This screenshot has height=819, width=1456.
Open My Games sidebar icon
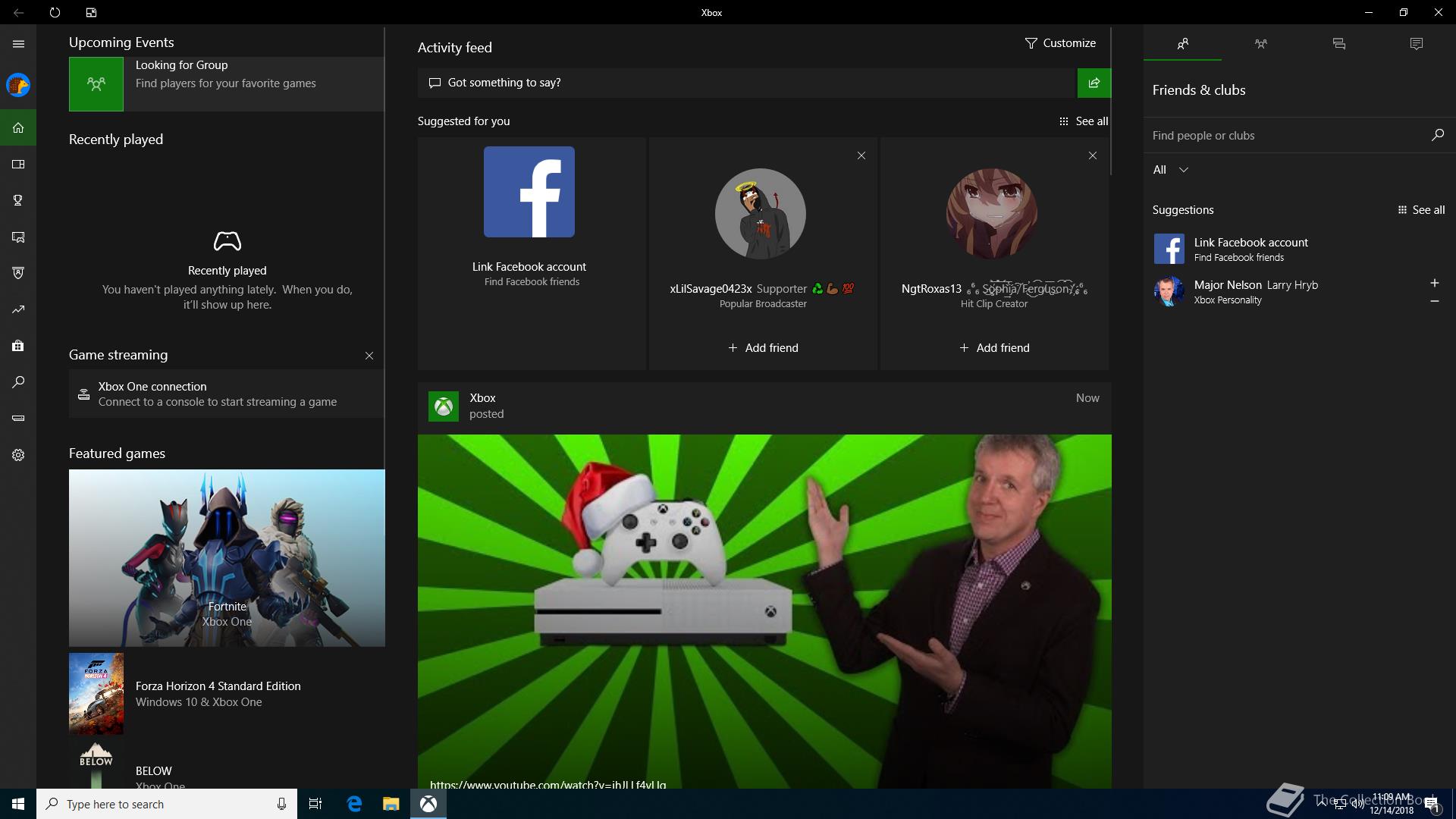pyautogui.click(x=18, y=164)
